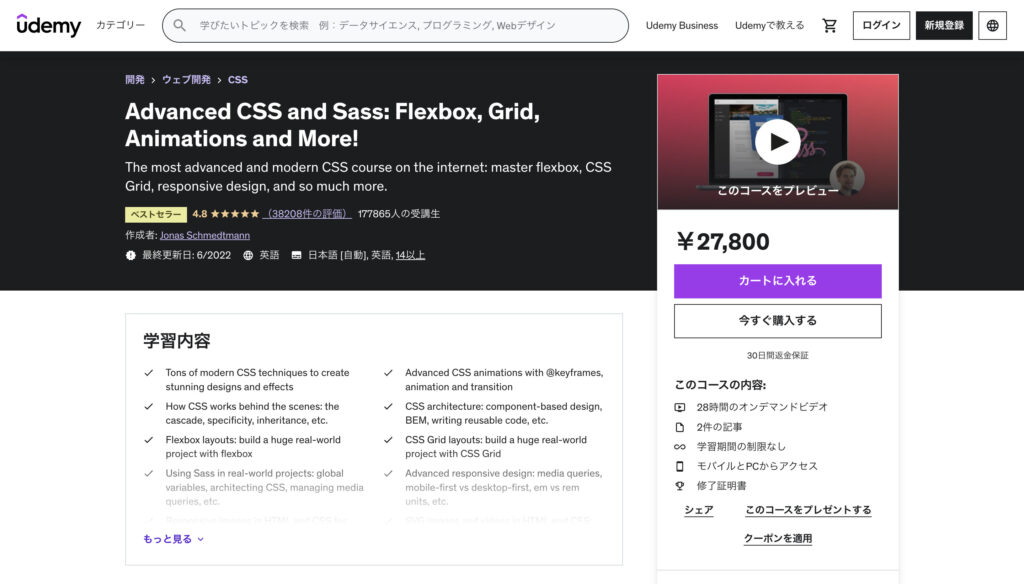Click クーポンを適用 link
1024x584 pixels.
point(778,538)
